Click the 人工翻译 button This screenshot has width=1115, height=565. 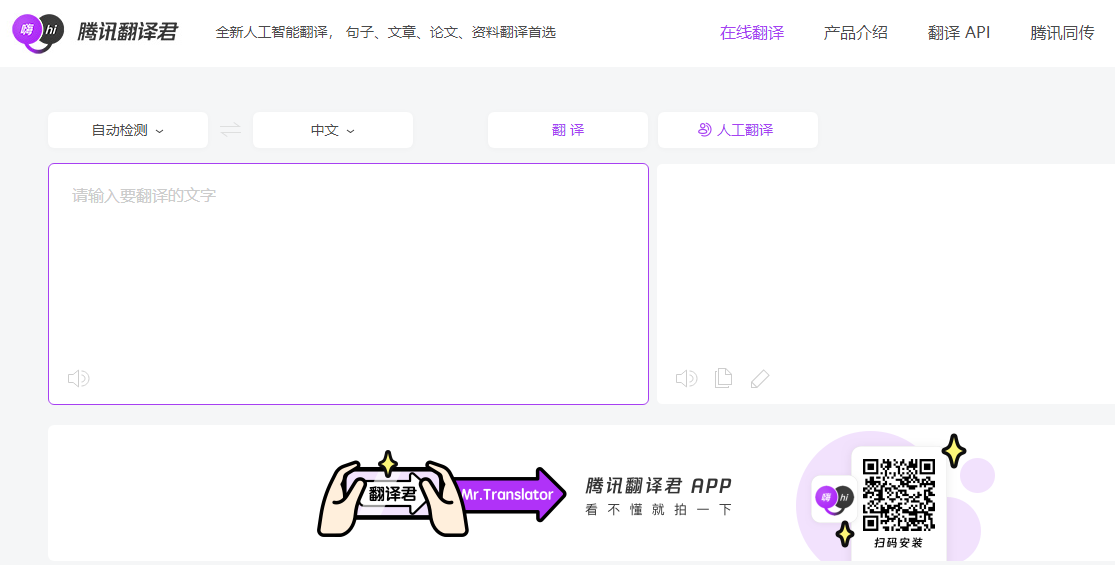737,130
